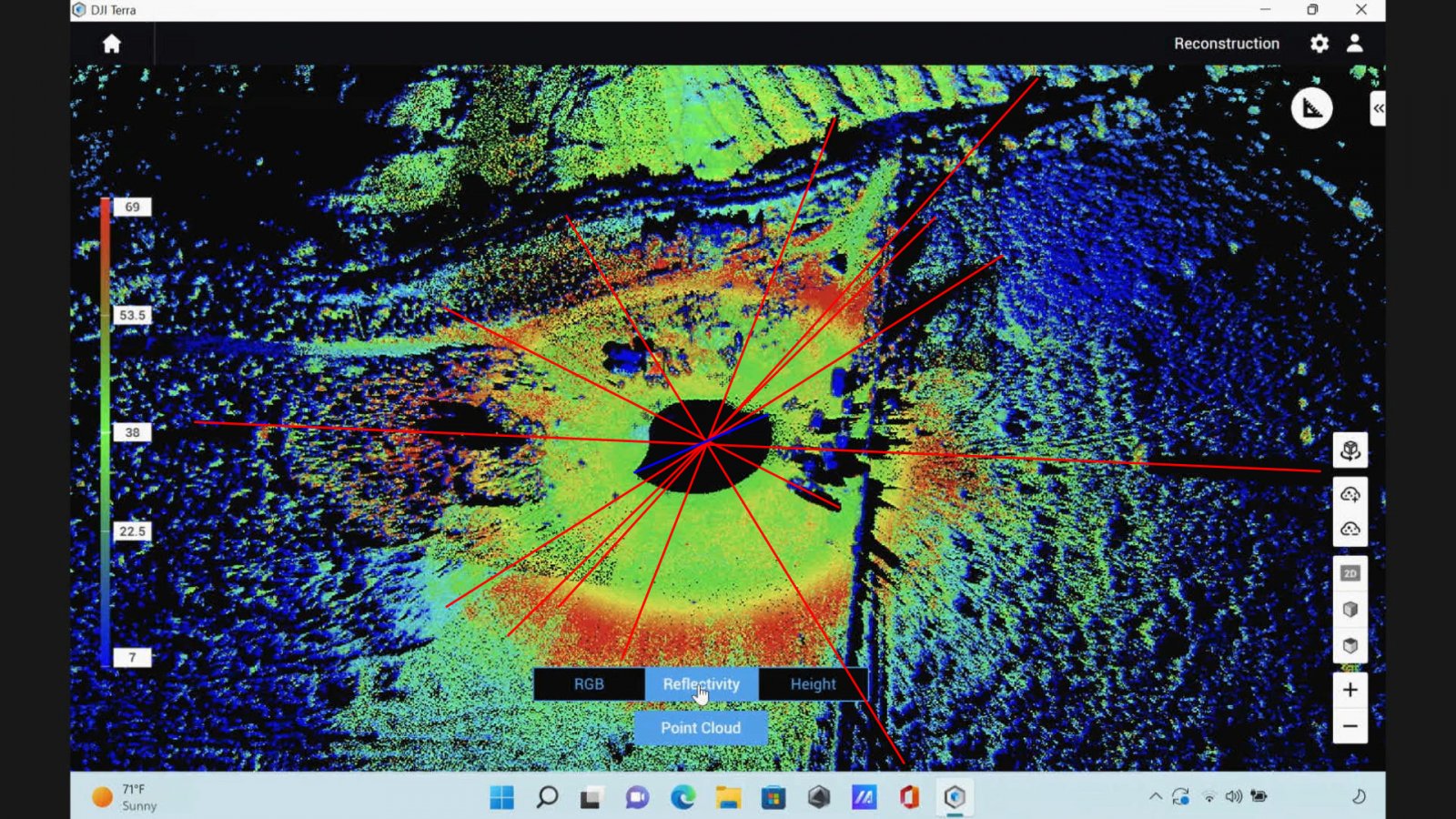Open the Reconstruction menu item
The width and height of the screenshot is (1456, 819).
1226,44
